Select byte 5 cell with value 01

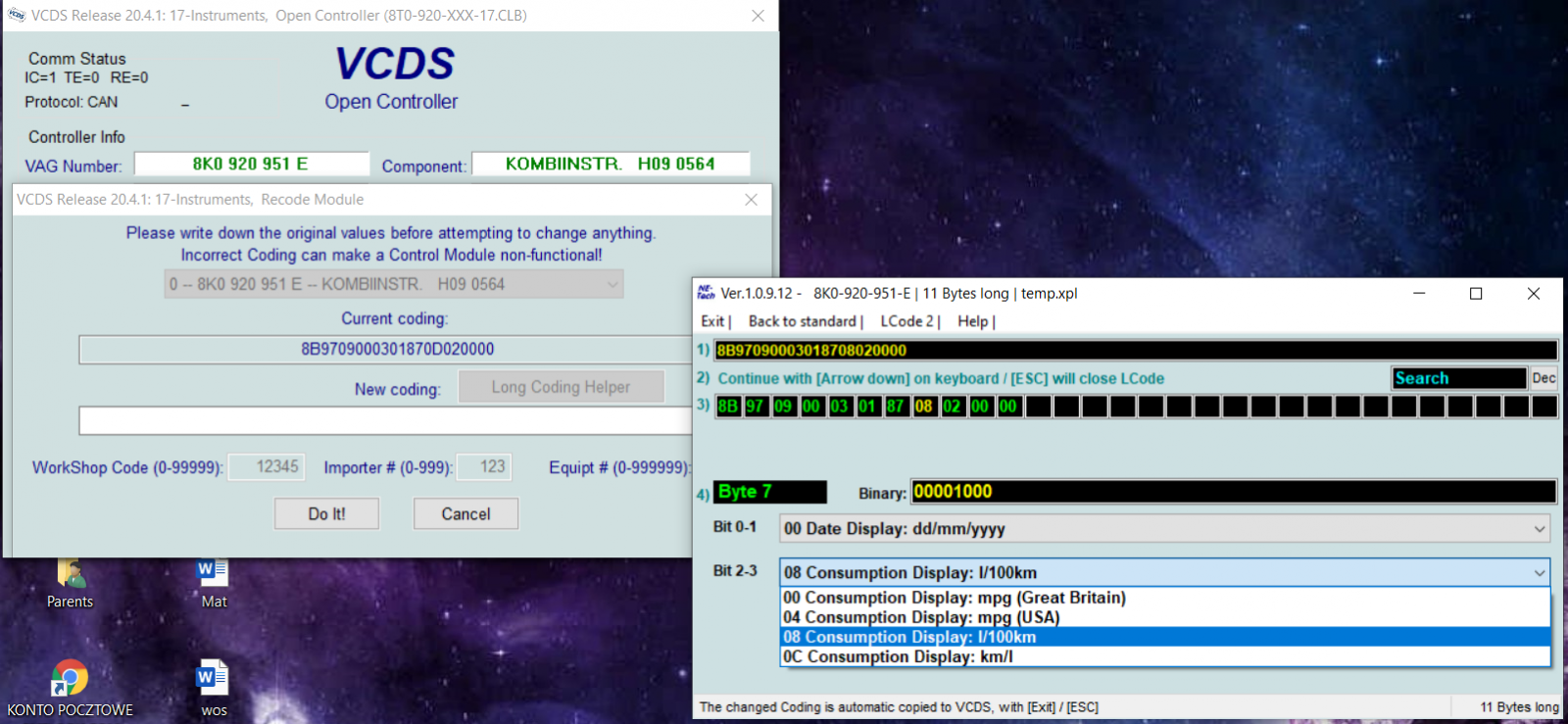point(867,406)
